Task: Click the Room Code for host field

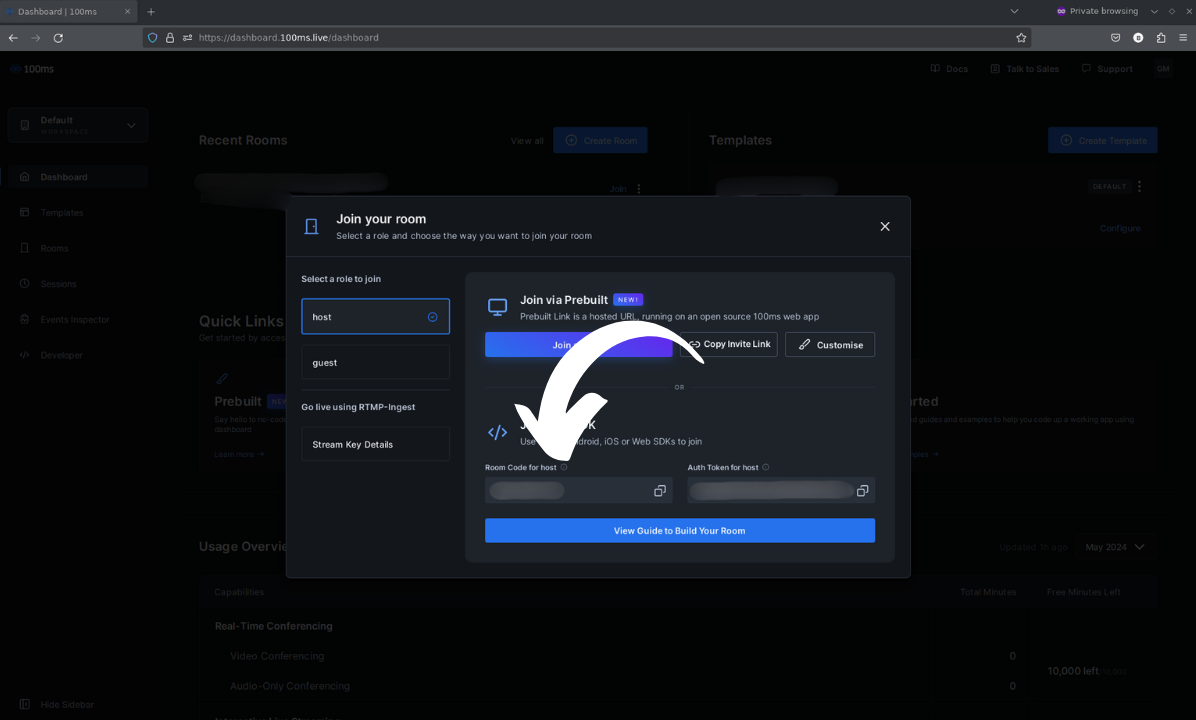Action: pyautogui.click(x=579, y=490)
